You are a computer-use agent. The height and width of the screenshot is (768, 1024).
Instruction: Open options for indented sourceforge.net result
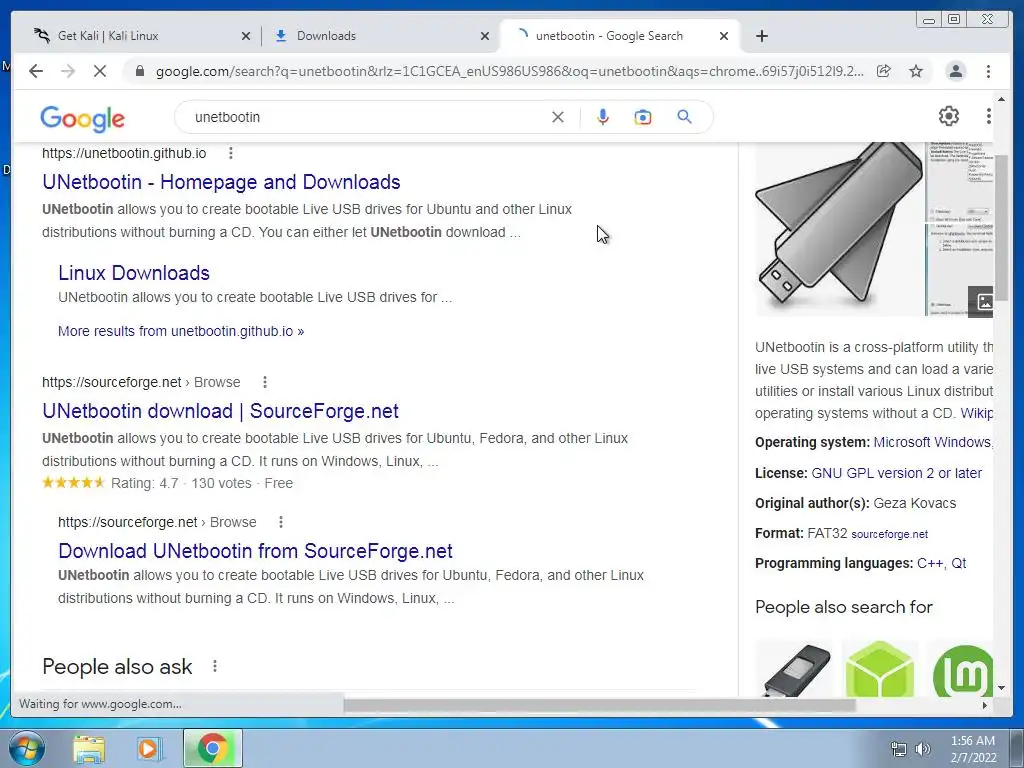click(281, 522)
